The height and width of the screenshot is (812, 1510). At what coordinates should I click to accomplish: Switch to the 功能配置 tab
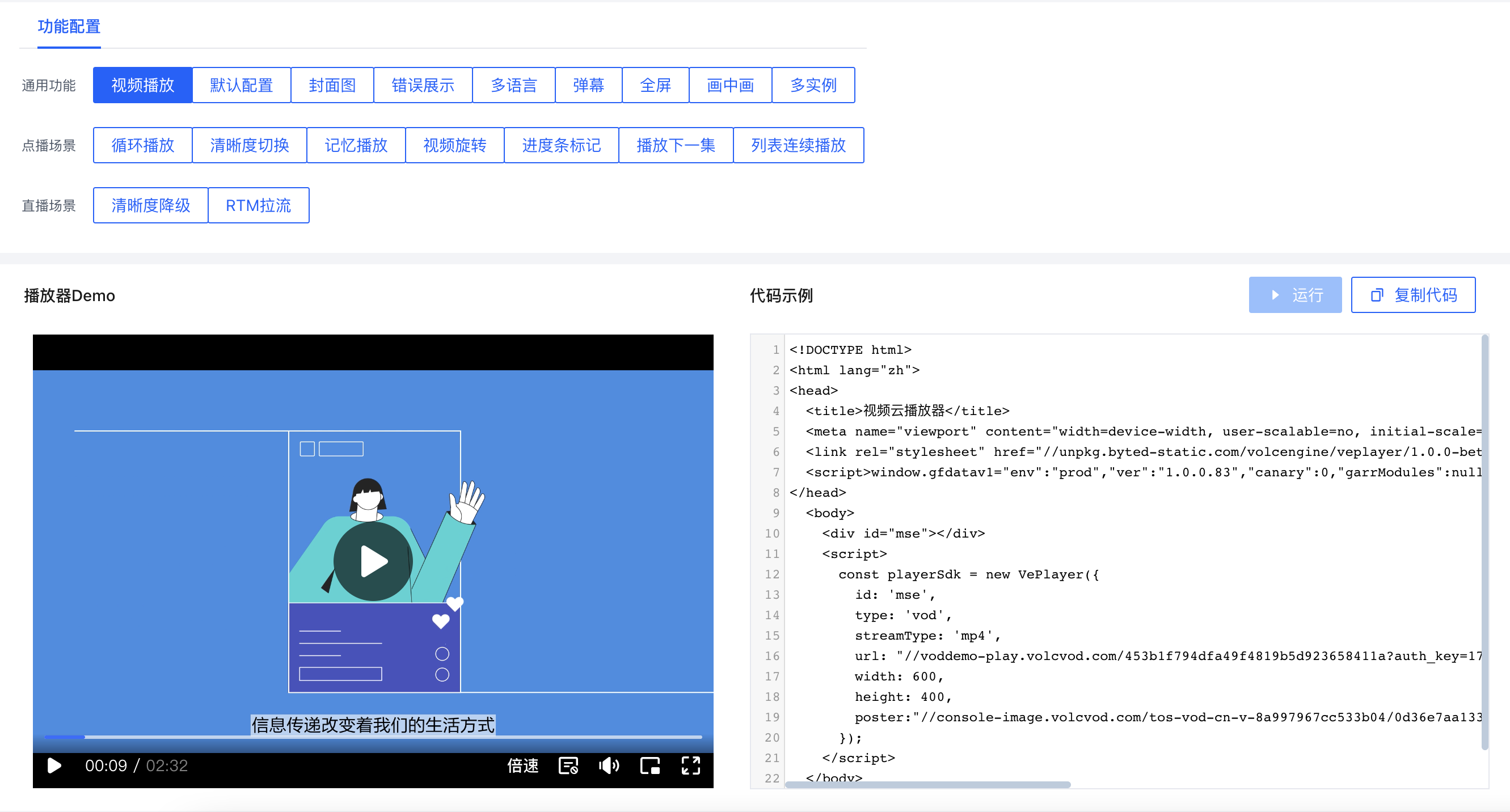pos(69,26)
